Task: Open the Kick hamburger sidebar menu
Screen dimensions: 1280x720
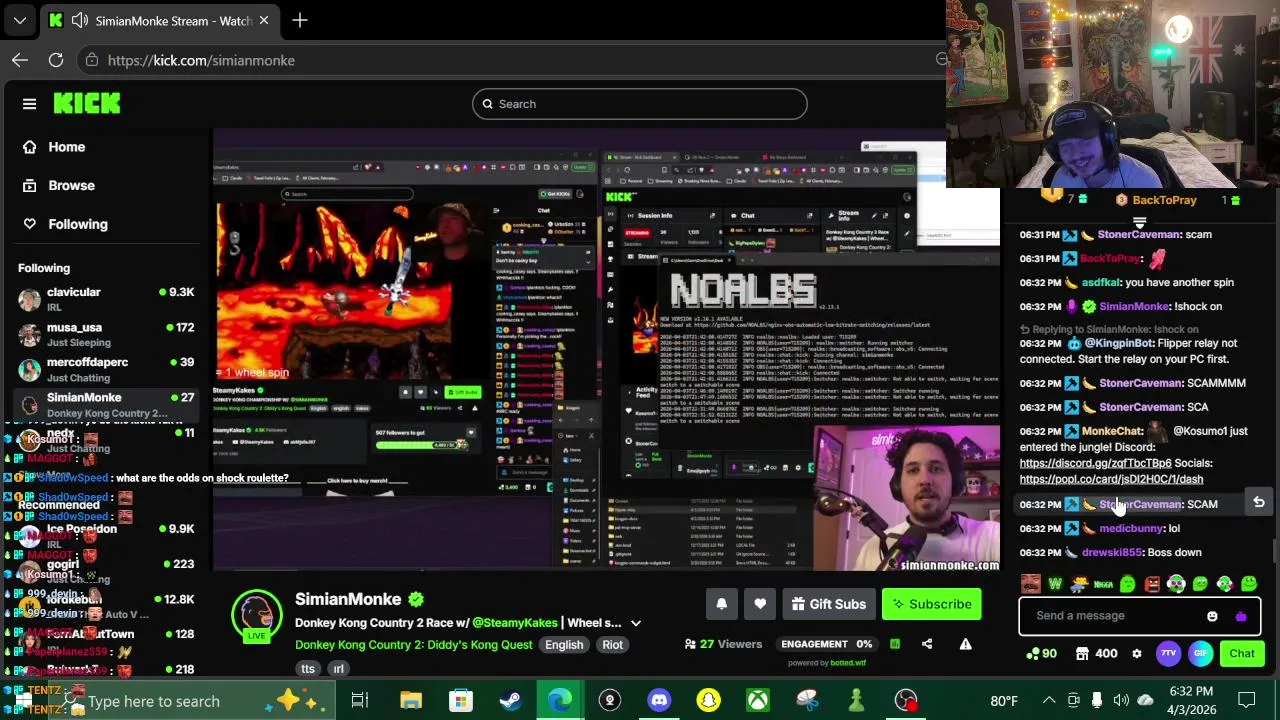Action: click(29, 104)
